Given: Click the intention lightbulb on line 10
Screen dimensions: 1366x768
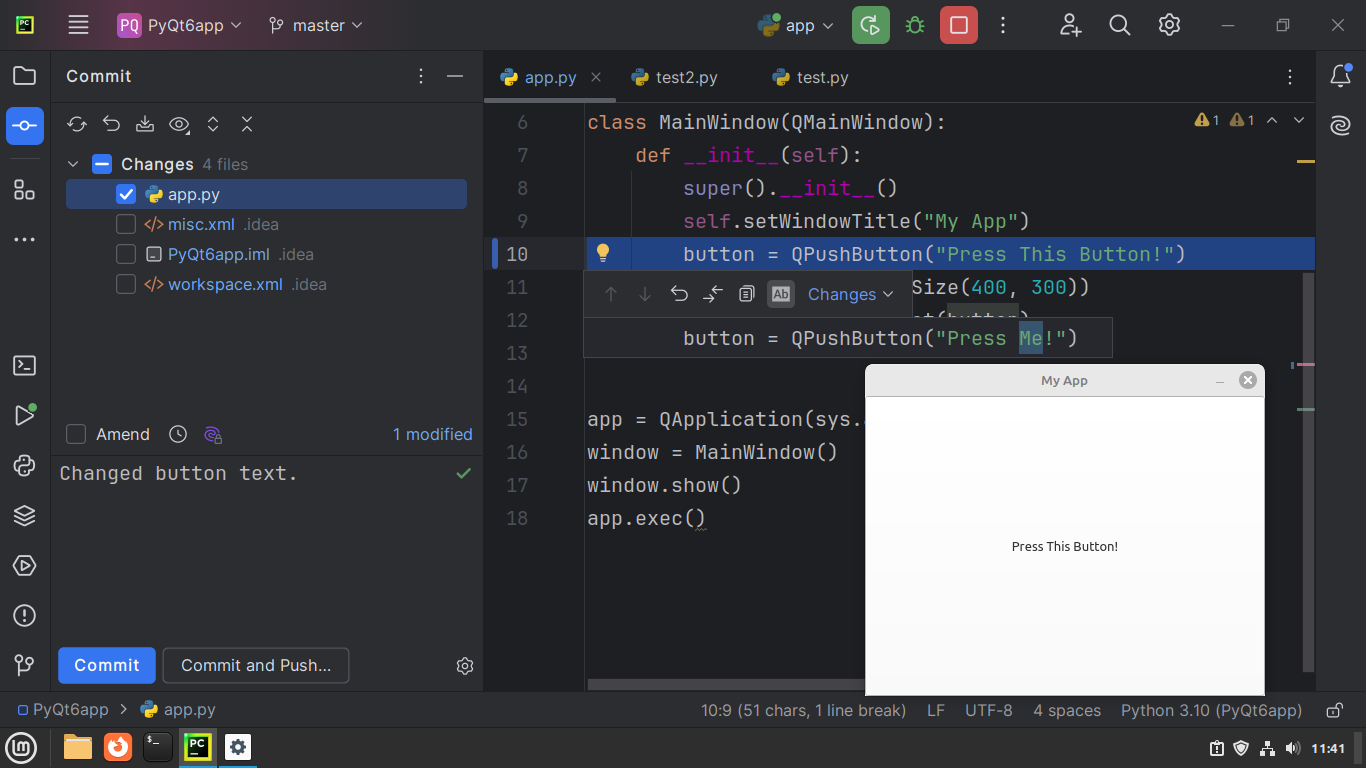Looking at the screenshot, I should 603,253.
